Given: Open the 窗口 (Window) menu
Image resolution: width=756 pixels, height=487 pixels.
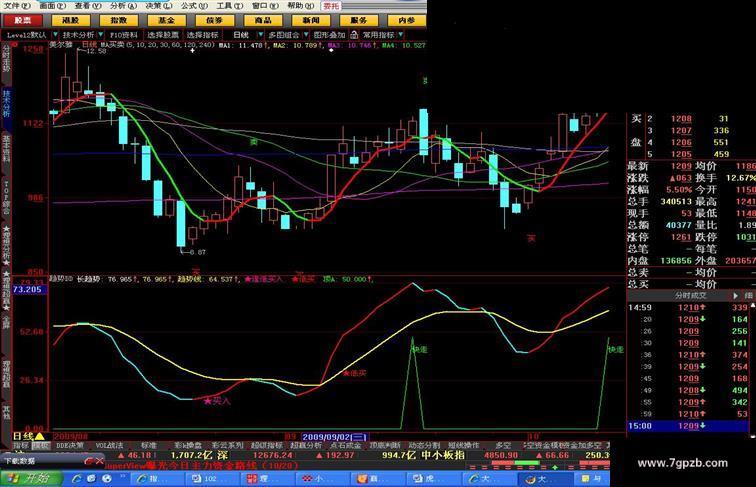Looking at the screenshot, I should pyautogui.click(x=265, y=6).
